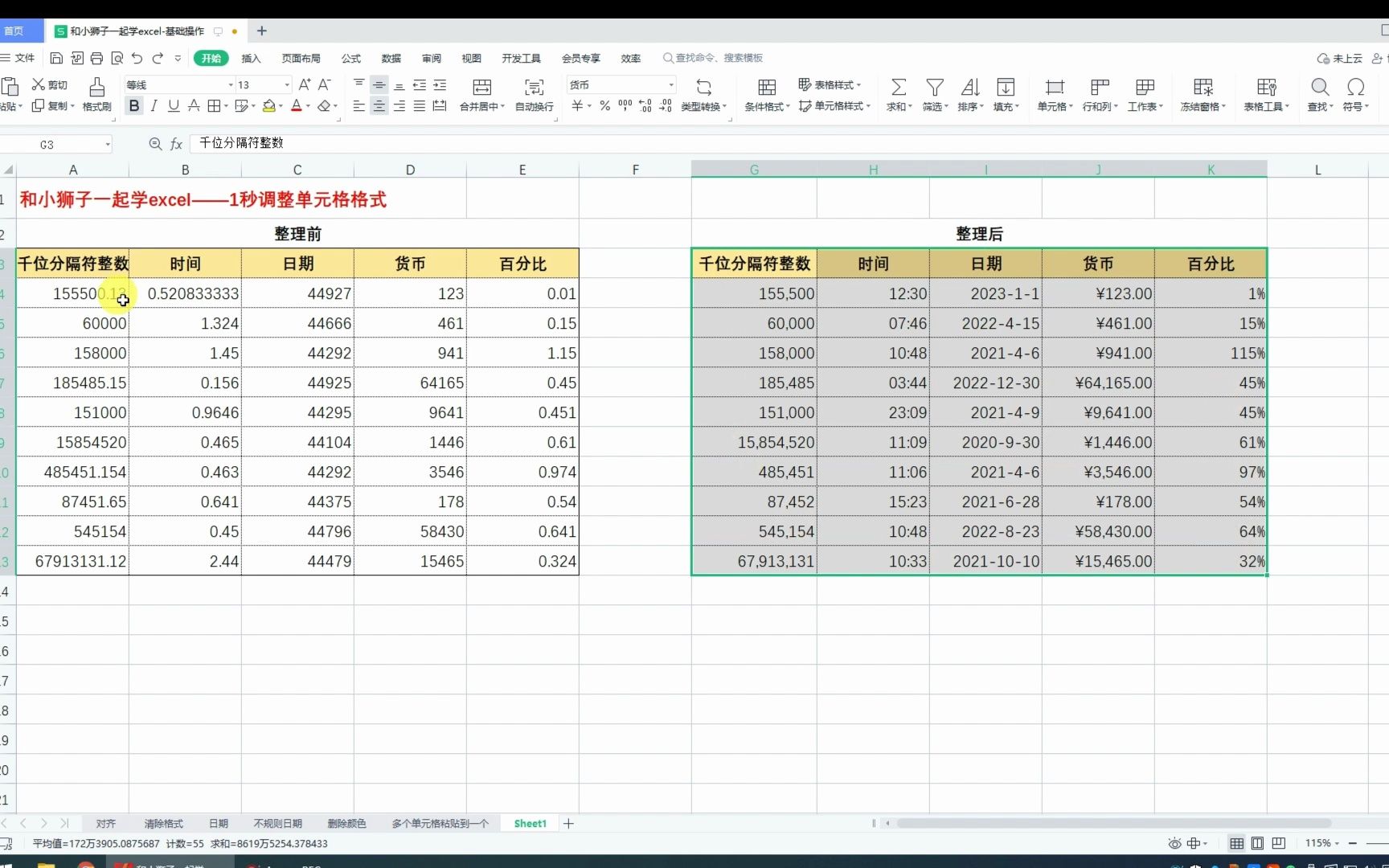Open the 文件 (File) menu
Viewport: 1389px width, 868px height.
click(18, 58)
